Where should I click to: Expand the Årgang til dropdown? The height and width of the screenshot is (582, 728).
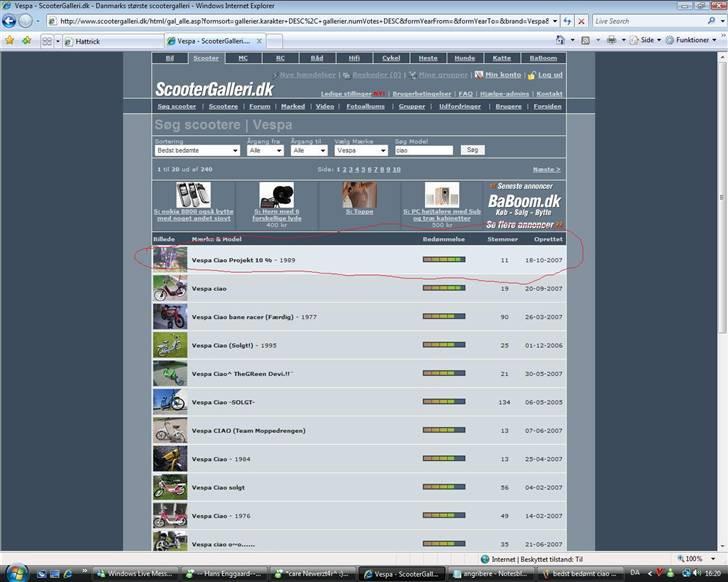[x=309, y=150]
